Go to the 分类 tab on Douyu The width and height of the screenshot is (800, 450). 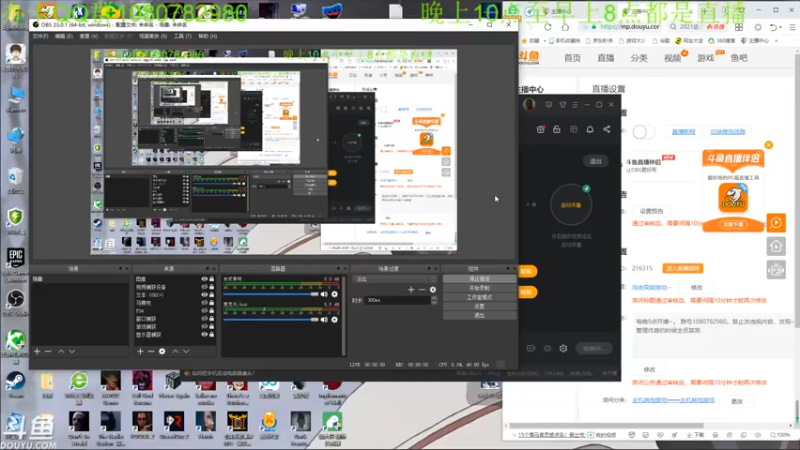(x=639, y=58)
